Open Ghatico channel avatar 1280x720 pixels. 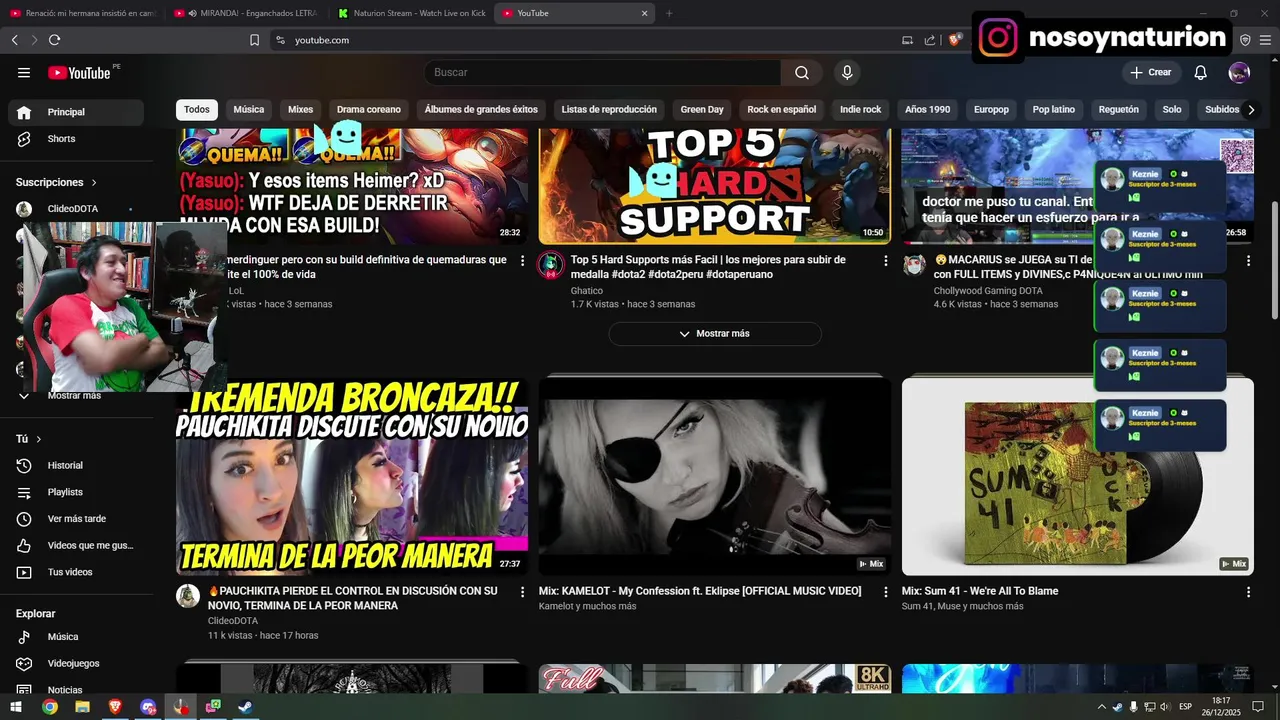(551, 265)
